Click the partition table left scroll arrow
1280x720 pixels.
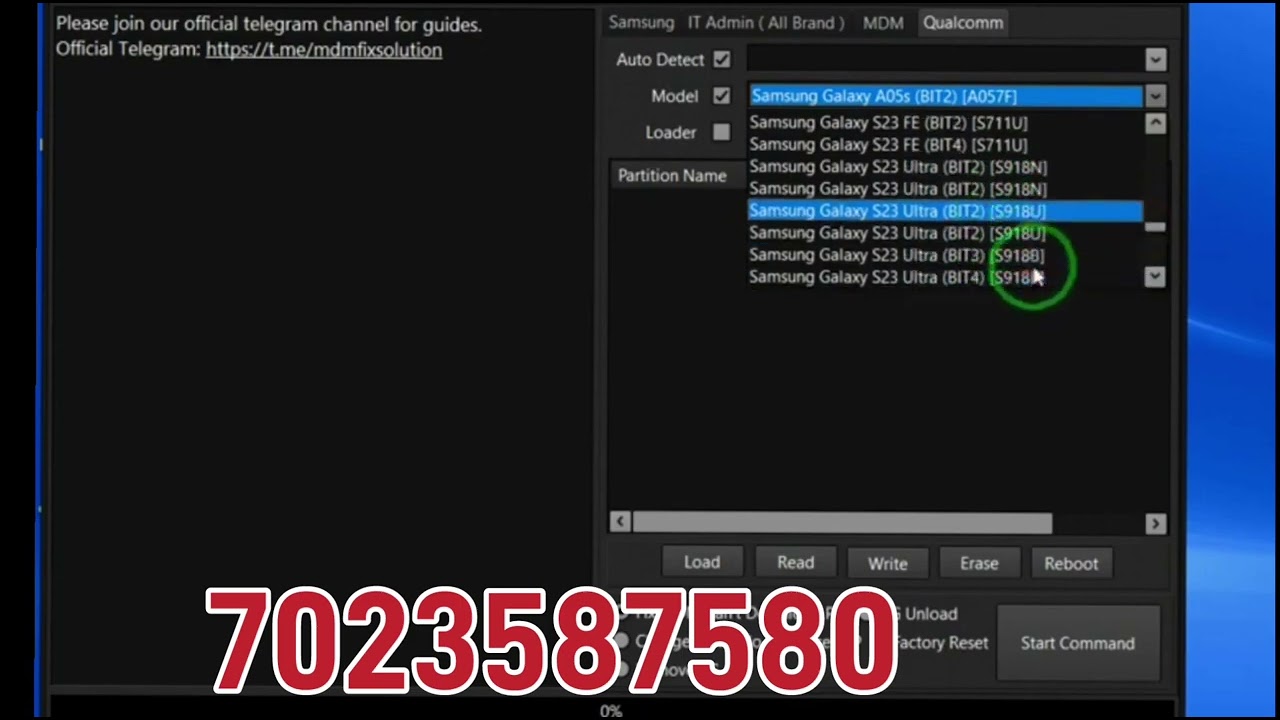click(x=620, y=523)
